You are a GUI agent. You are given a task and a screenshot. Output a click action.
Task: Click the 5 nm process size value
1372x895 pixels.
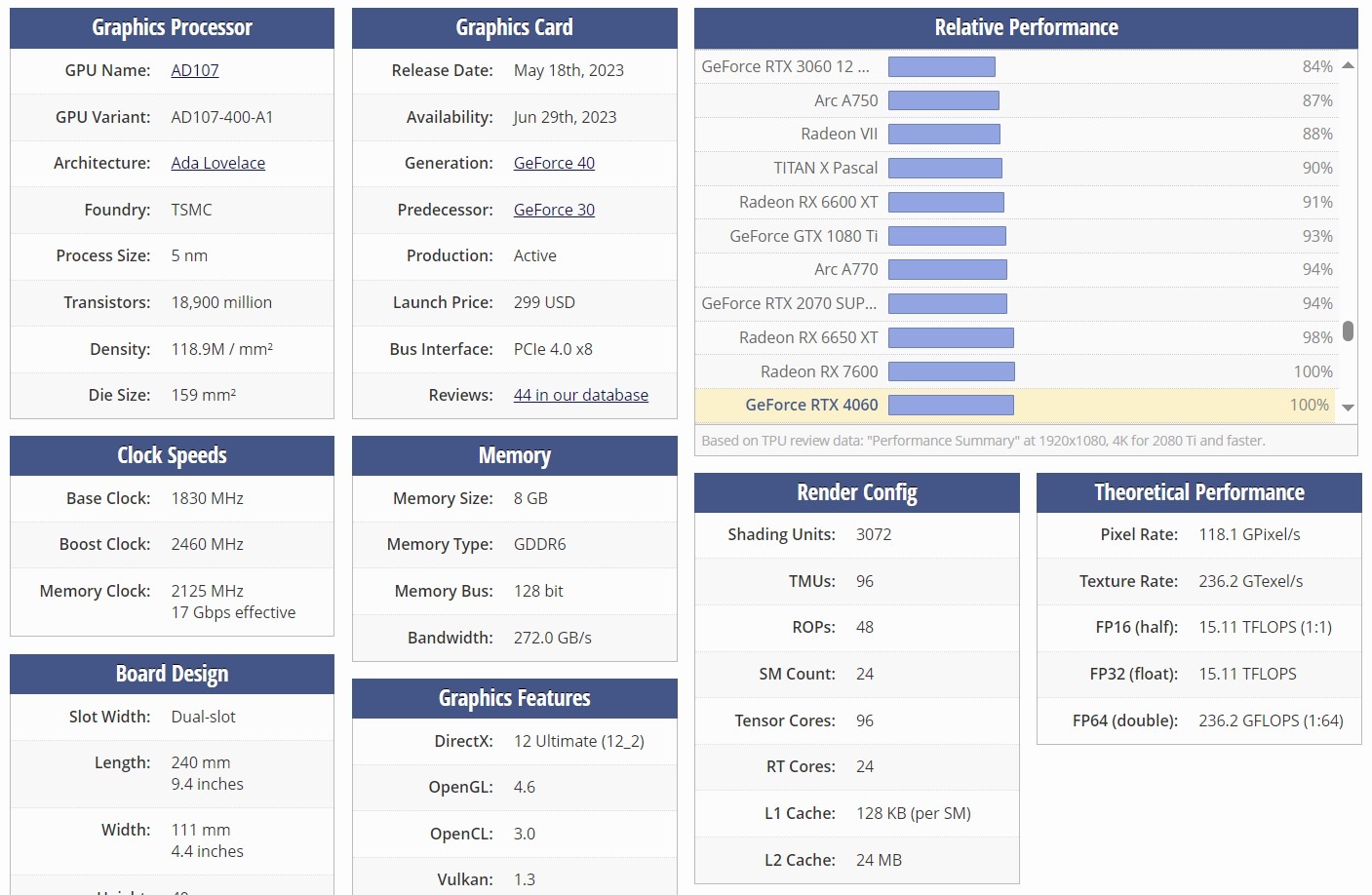(x=189, y=255)
